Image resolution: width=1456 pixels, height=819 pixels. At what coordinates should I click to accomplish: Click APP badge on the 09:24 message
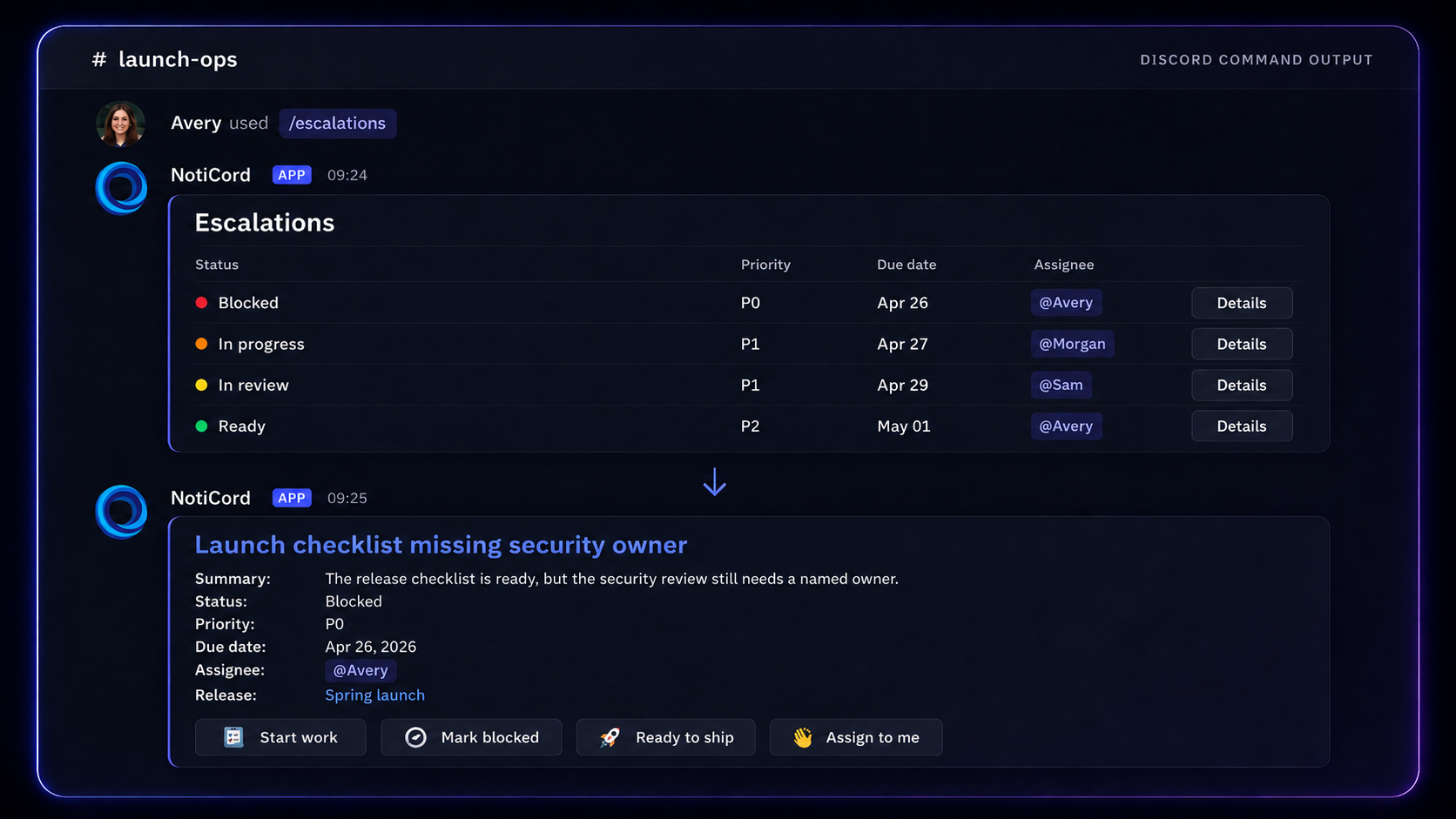[292, 175]
